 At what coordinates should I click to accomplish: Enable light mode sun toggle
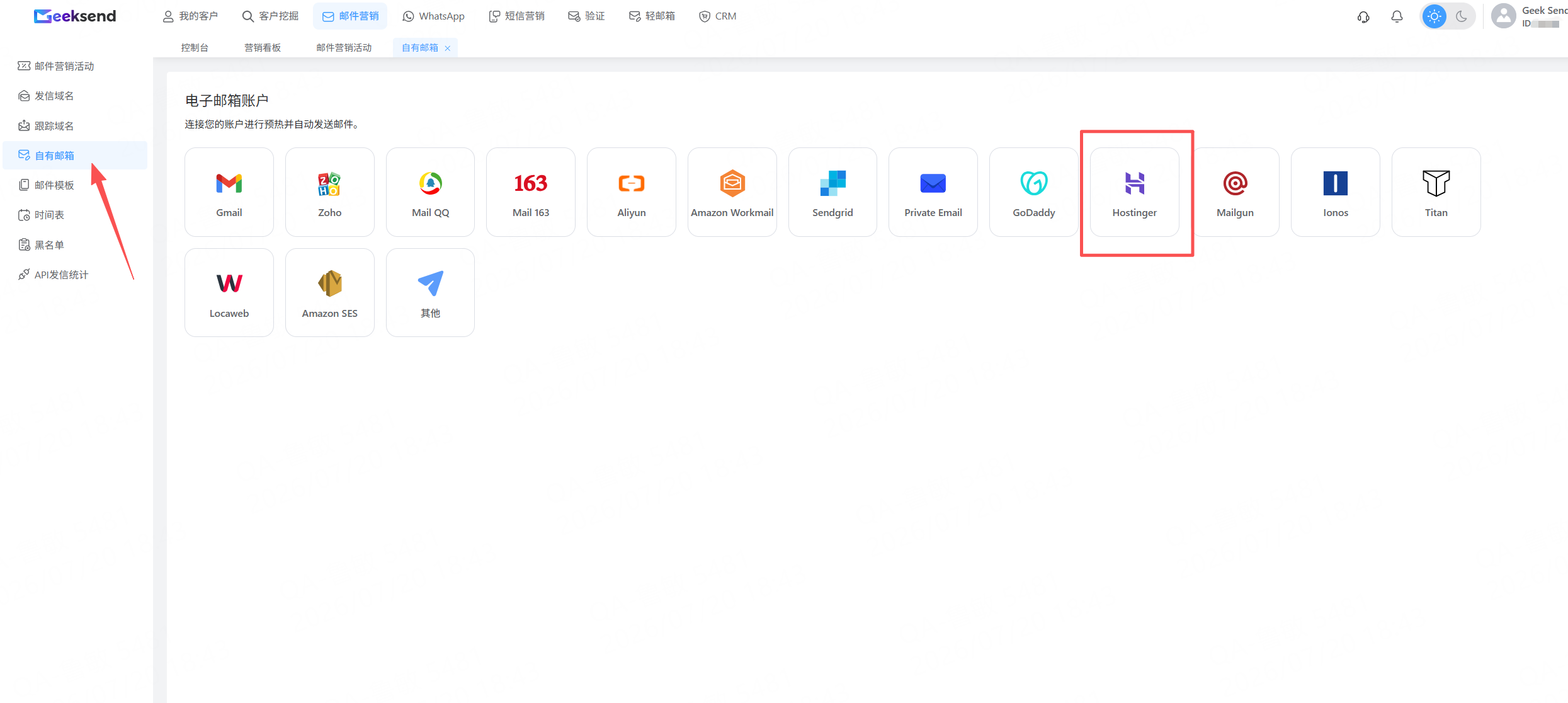pyautogui.click(x=1434, y=16)
